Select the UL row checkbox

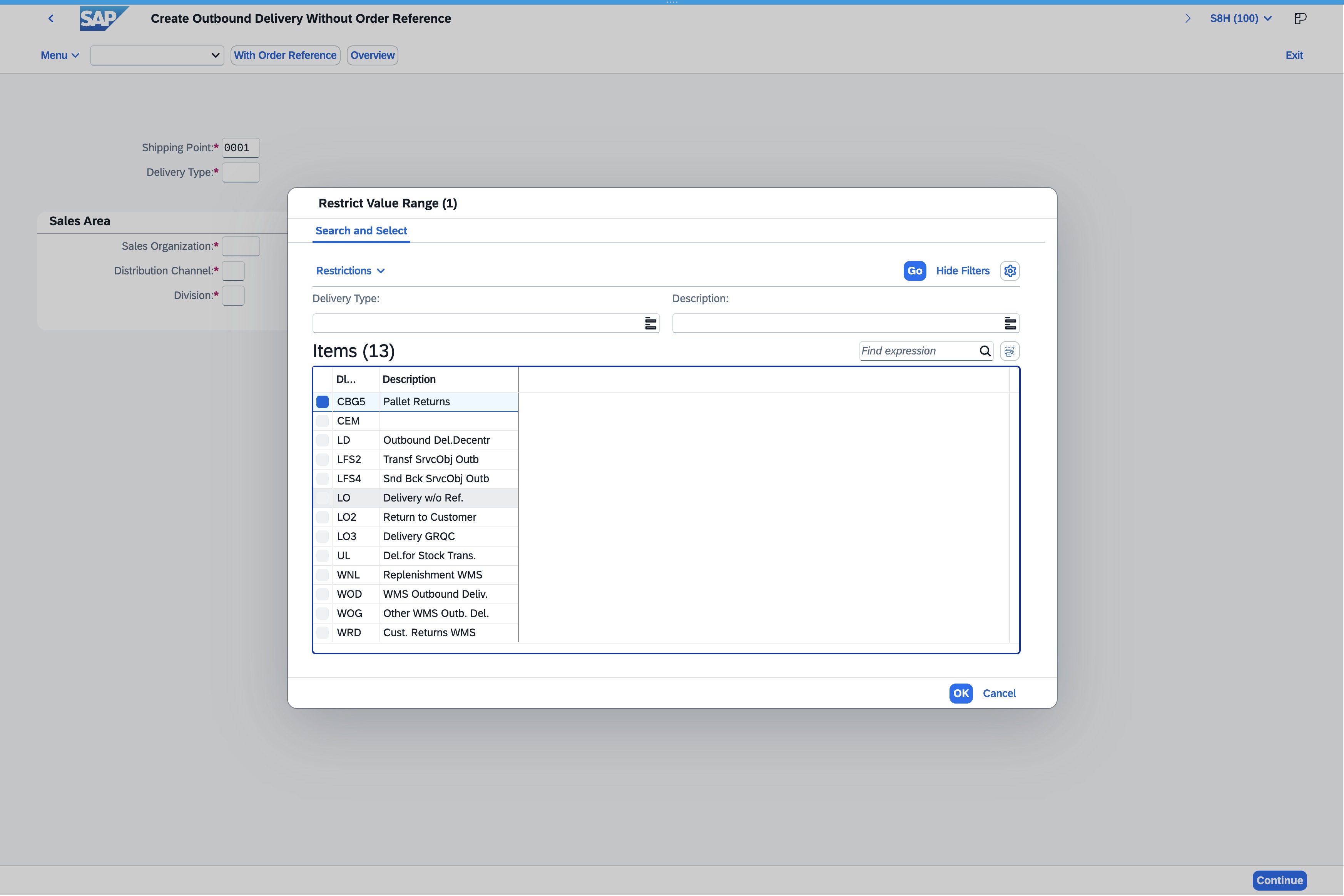tap(322, 555)
